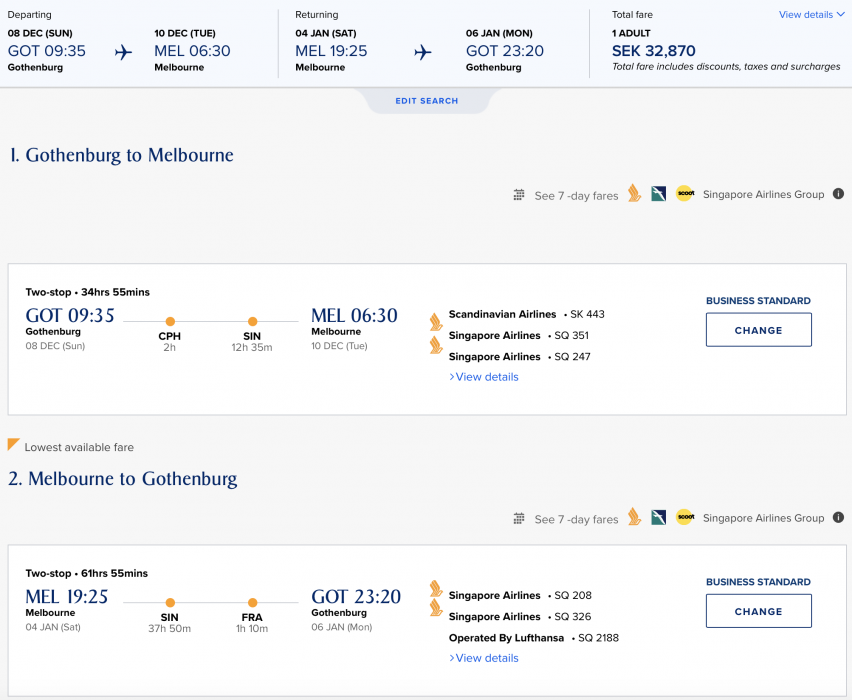Expand View details for return flight
Screen dimensions: 852x700
484,658
